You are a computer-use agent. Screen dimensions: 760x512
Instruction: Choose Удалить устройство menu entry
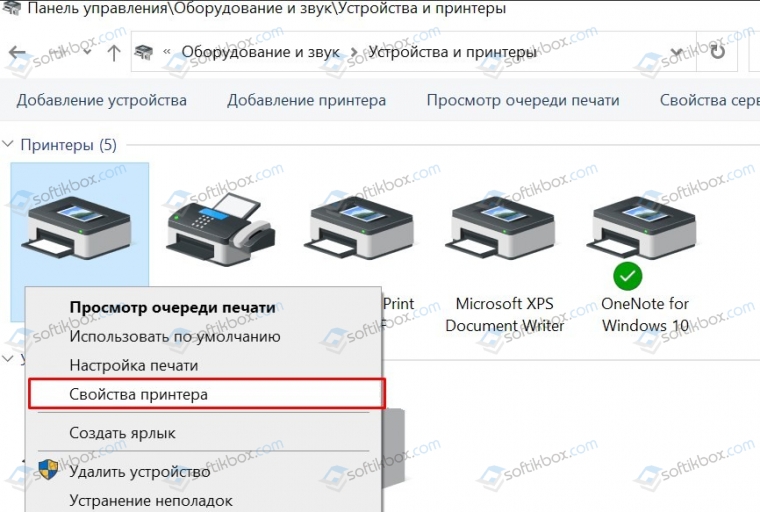tap(140, 471)
